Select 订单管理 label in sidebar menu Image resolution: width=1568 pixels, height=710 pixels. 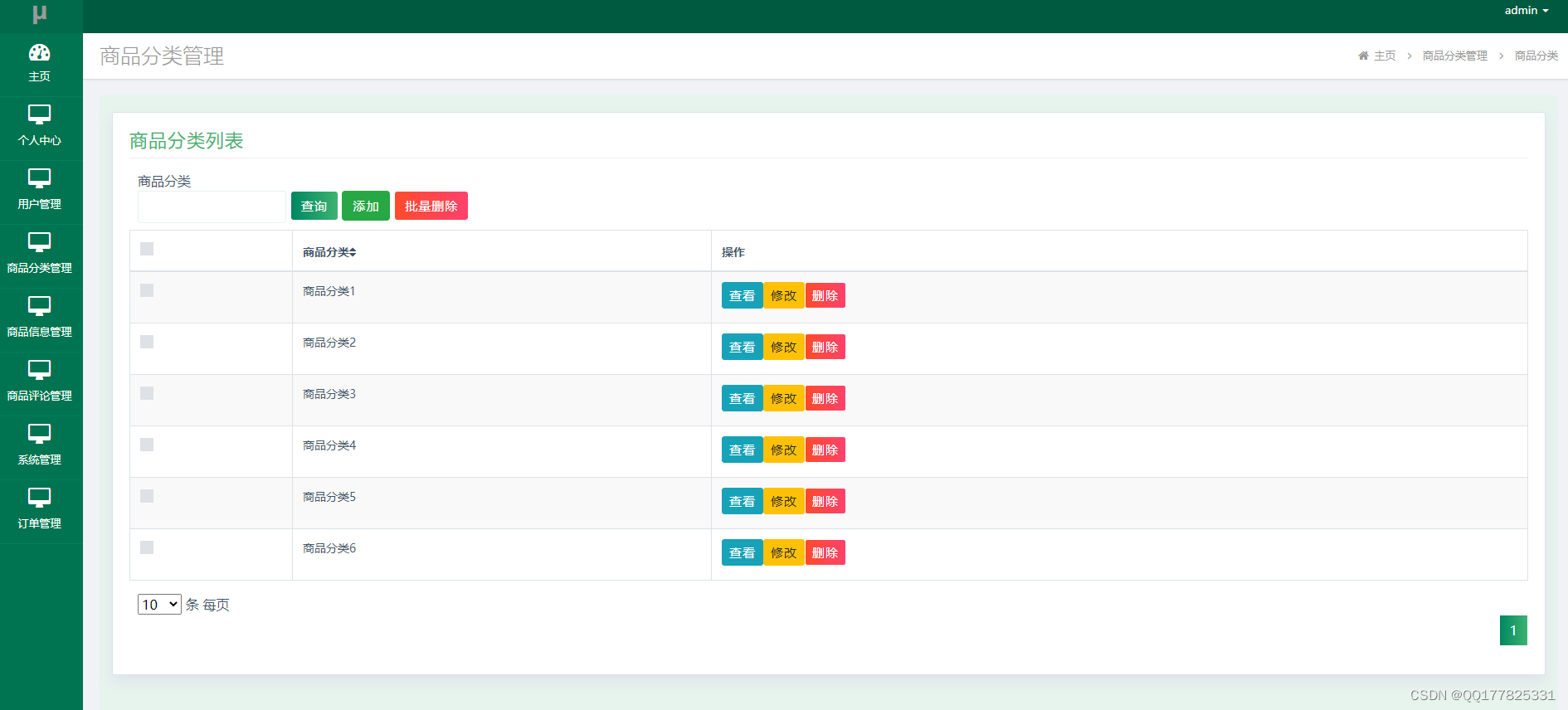tap(40, 523)
